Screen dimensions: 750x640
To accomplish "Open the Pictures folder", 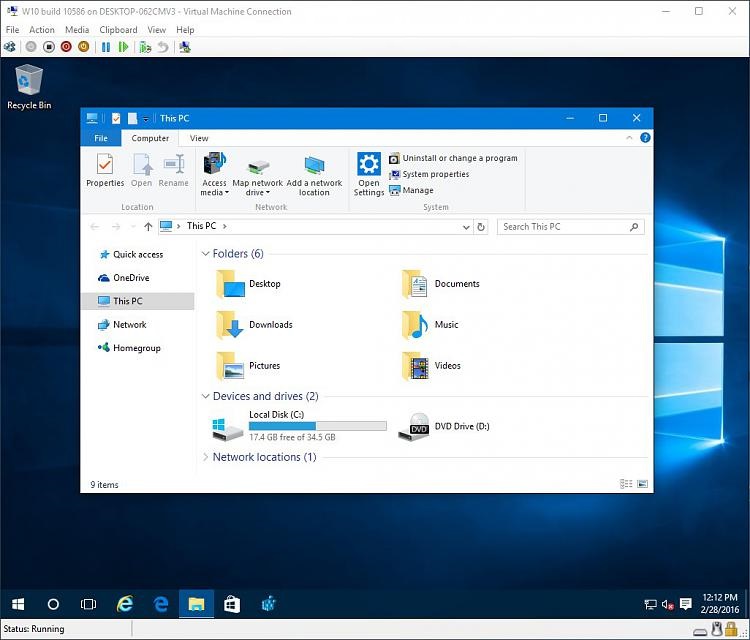I will tap(248, 366).
